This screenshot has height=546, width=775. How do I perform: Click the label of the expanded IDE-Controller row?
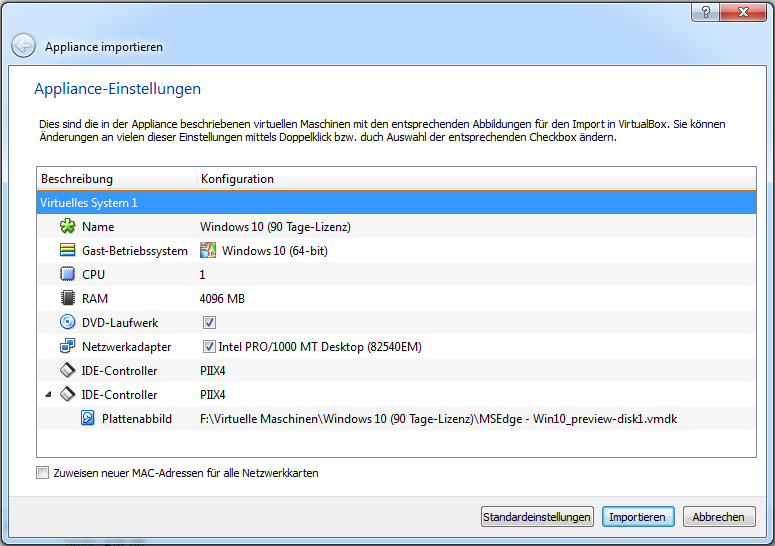click(119, 395)
